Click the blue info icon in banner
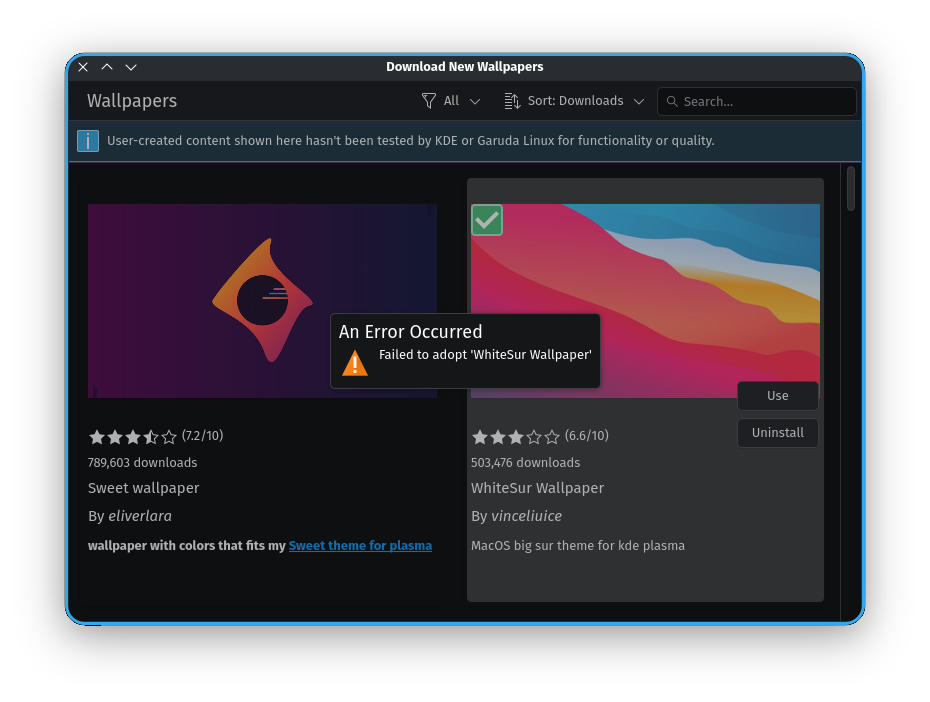This screenshot has height=702, width=930. 88,141
